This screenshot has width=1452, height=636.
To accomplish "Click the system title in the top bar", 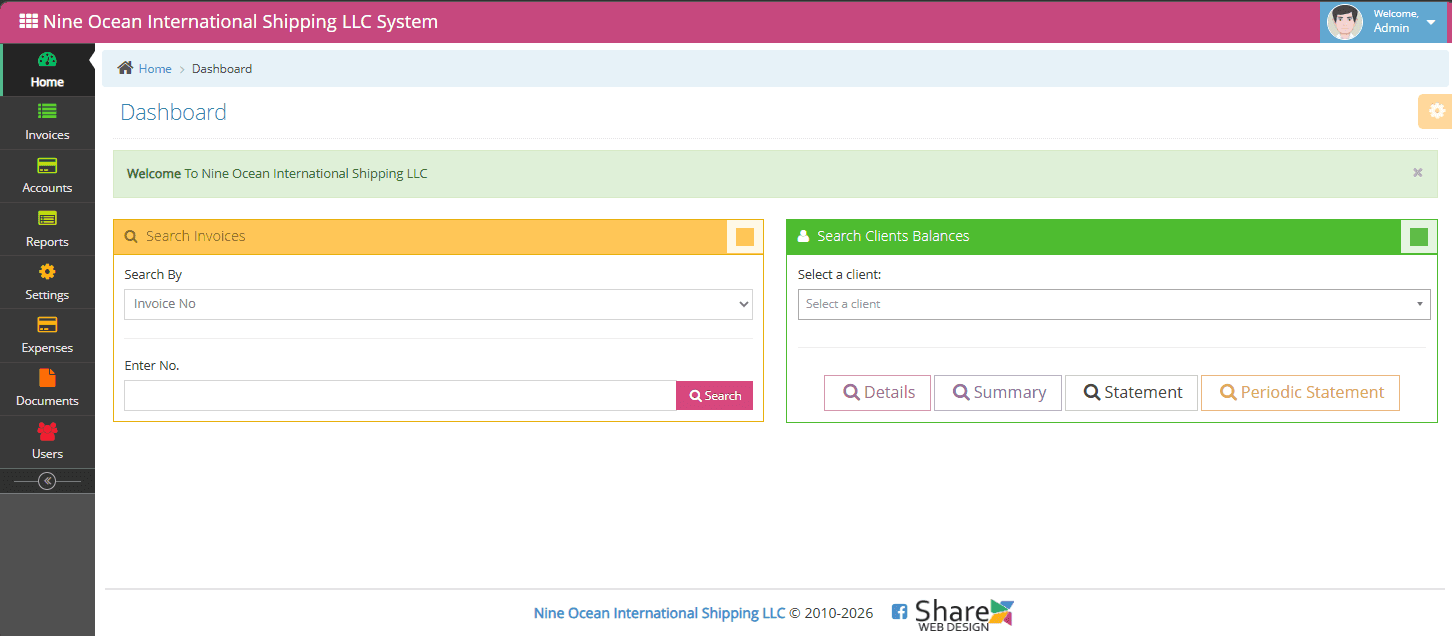I will click(240, 21).
